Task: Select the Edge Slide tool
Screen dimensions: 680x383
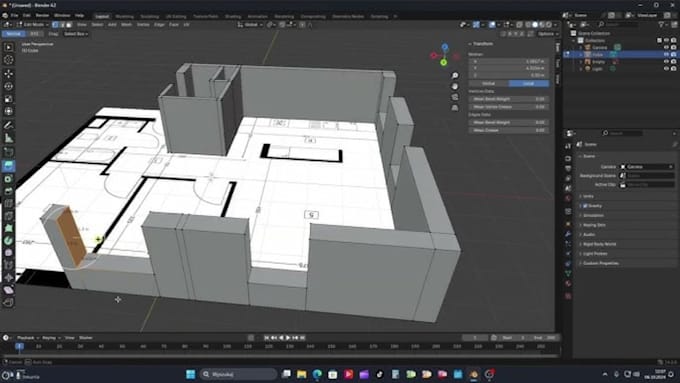Action: (x=9, y=265)
